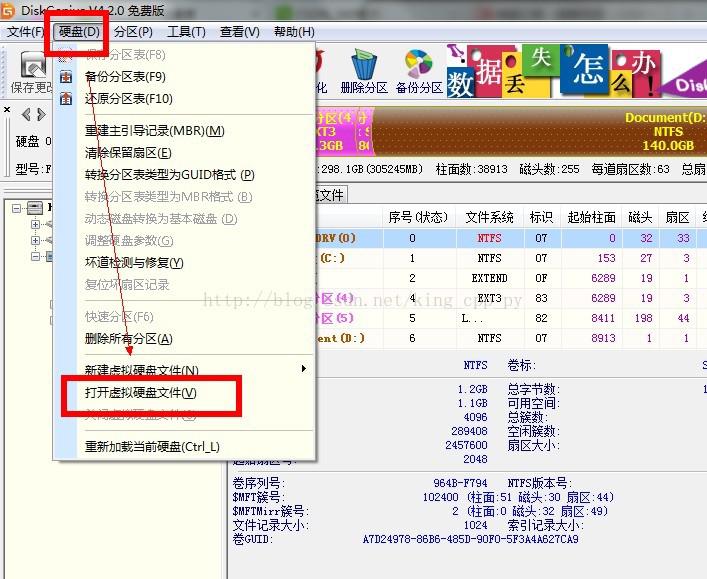Click the 序号(状态) column header

pyautogui.click(x=418, y=218)
